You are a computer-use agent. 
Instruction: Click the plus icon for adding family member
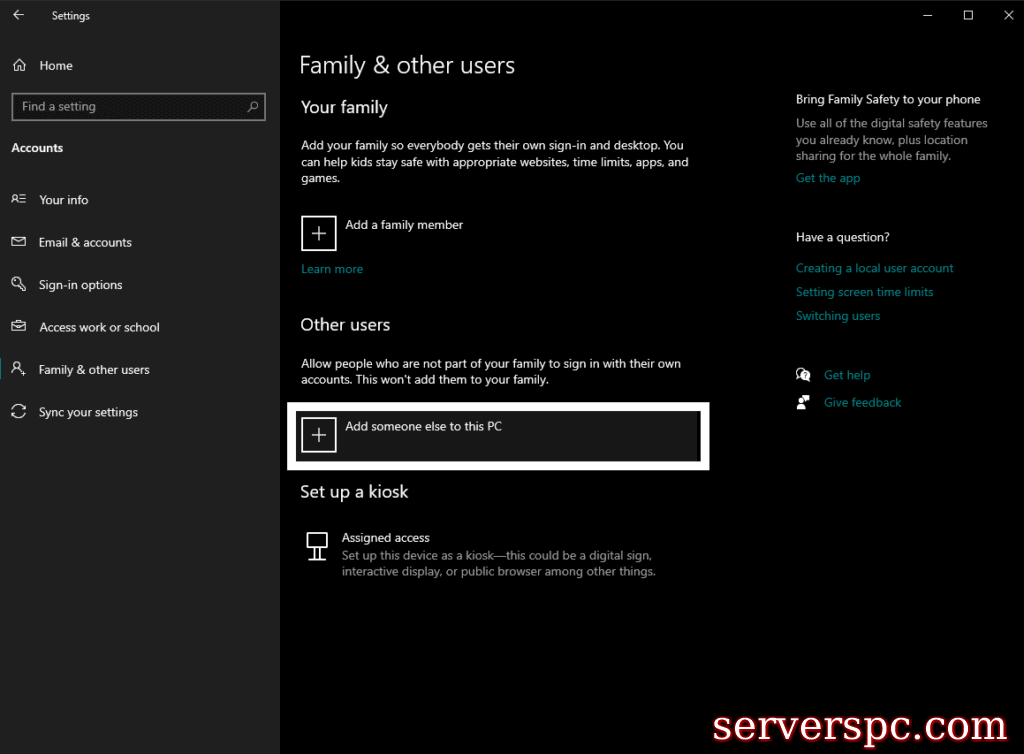pos(319,233)
